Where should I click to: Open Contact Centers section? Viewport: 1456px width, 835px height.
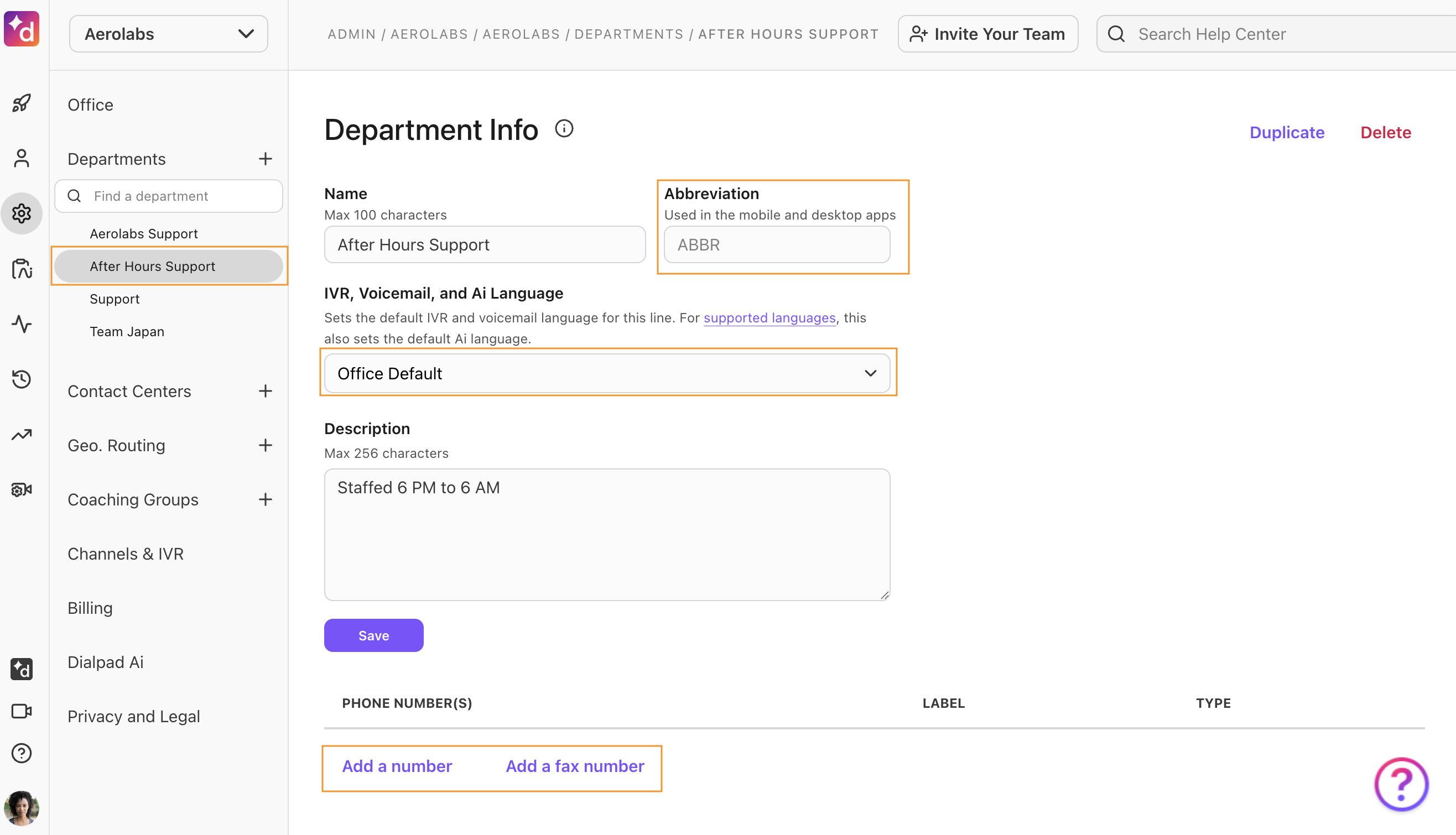(129, 391)
